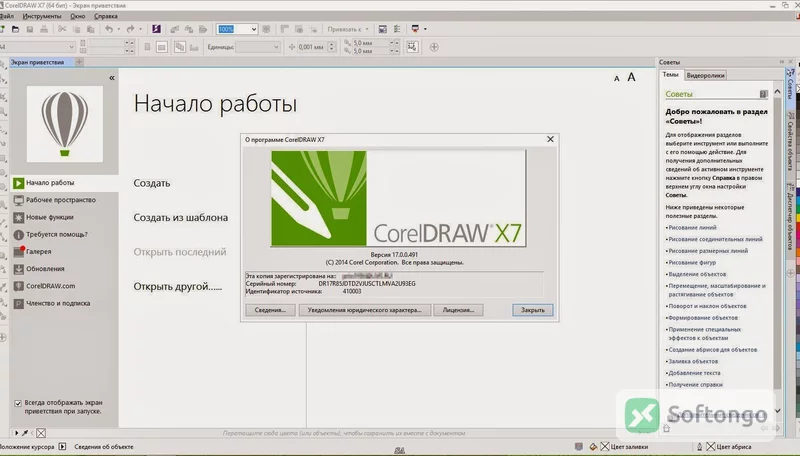
Task: Click the outline pen icon in status bar
Action: 699,447
